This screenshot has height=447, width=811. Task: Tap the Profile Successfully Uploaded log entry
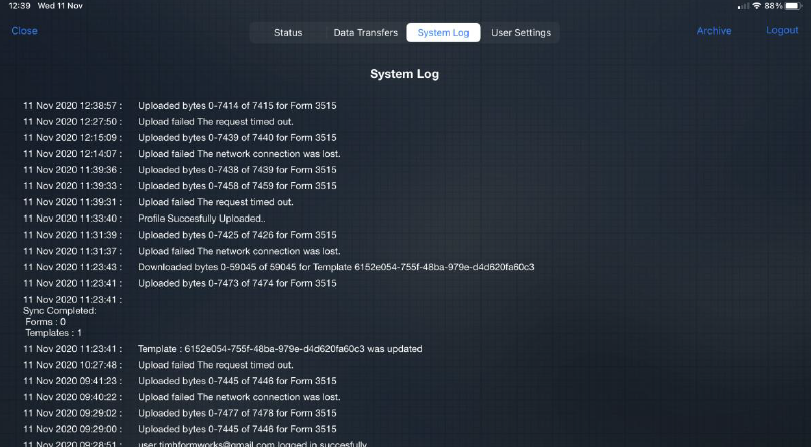201,218
